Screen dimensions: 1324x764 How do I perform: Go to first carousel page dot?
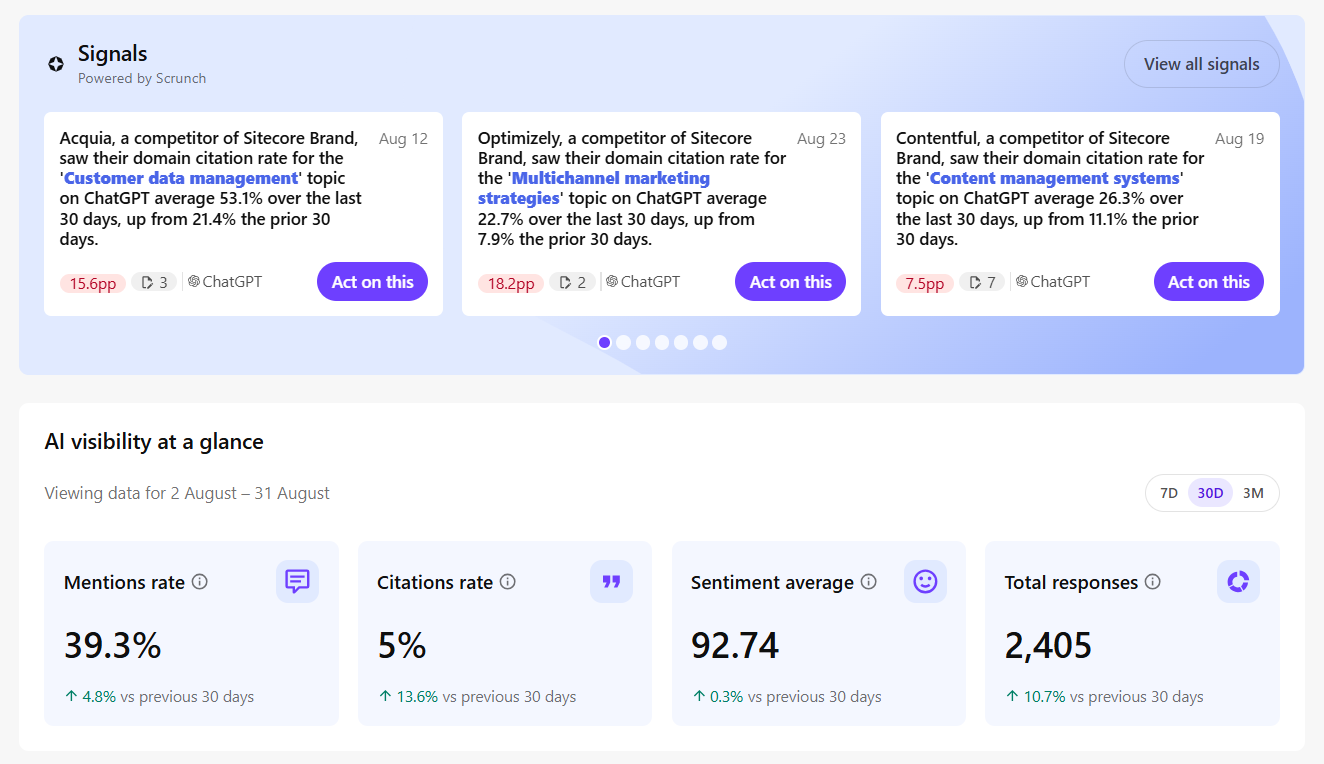point(604,342)
